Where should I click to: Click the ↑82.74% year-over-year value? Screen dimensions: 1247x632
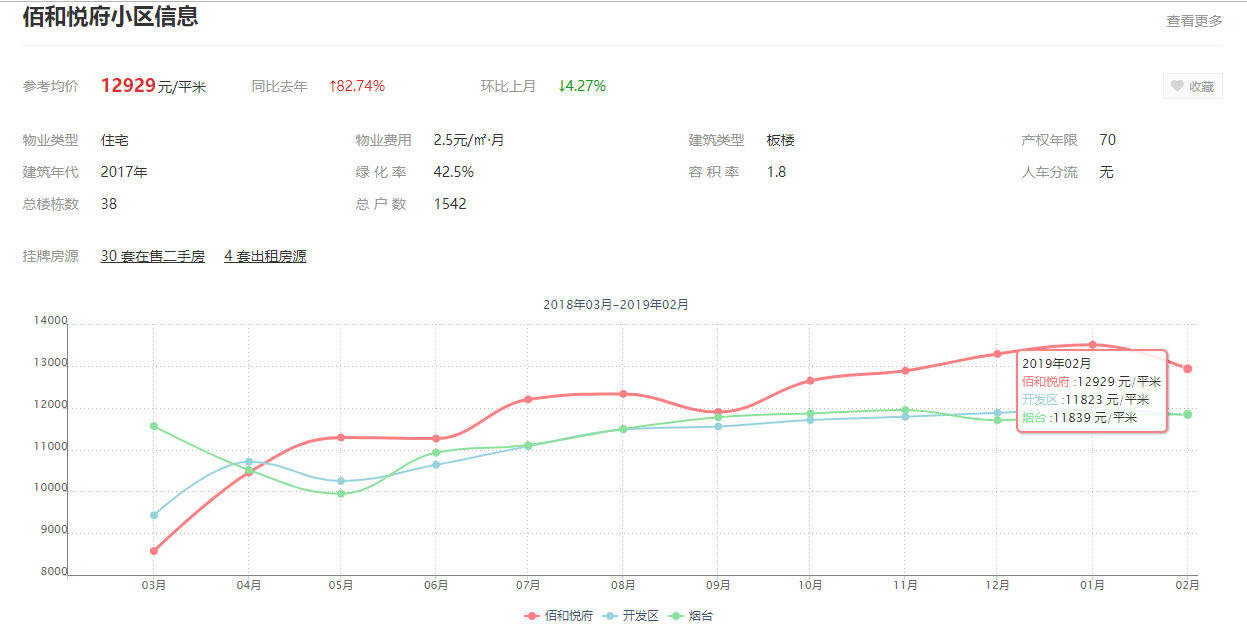point(357,86)
